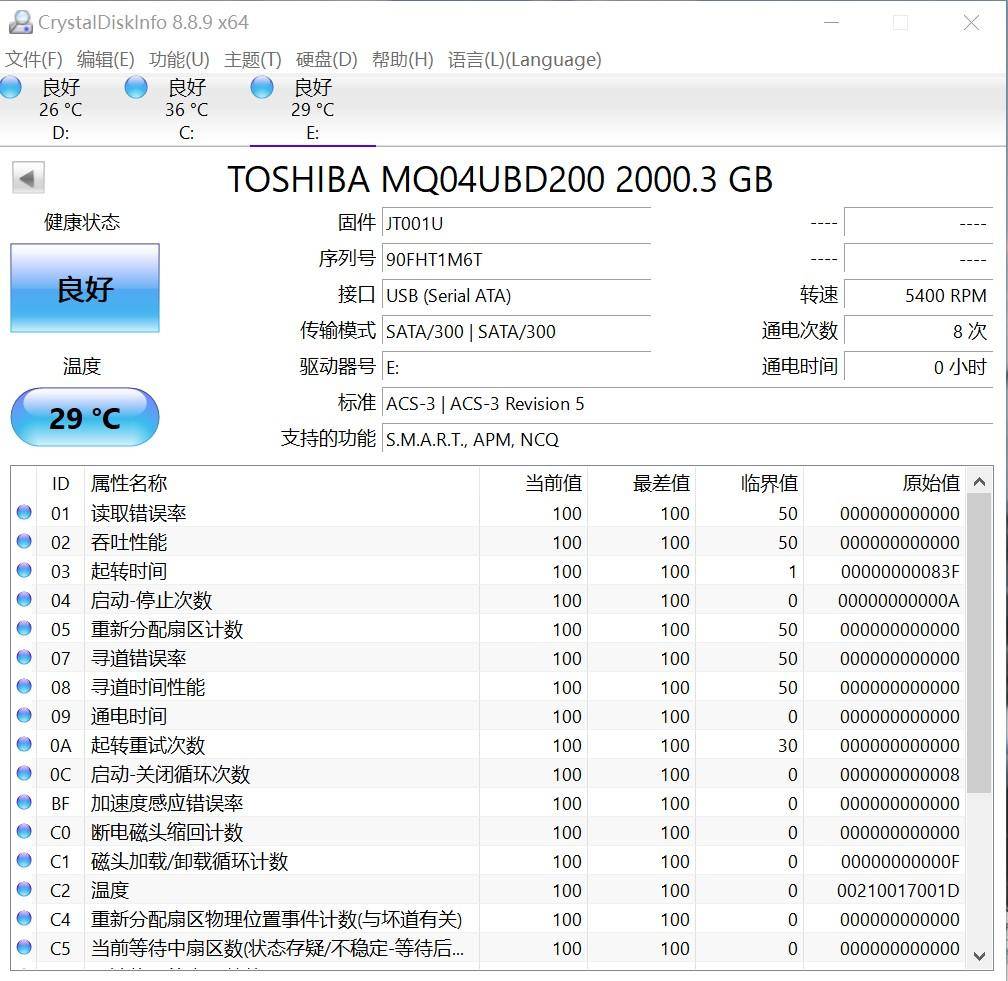Viewport: 1008px width, 981px height.
Task: Open the 文件(F) menu
Action: [x=34, y=60]
